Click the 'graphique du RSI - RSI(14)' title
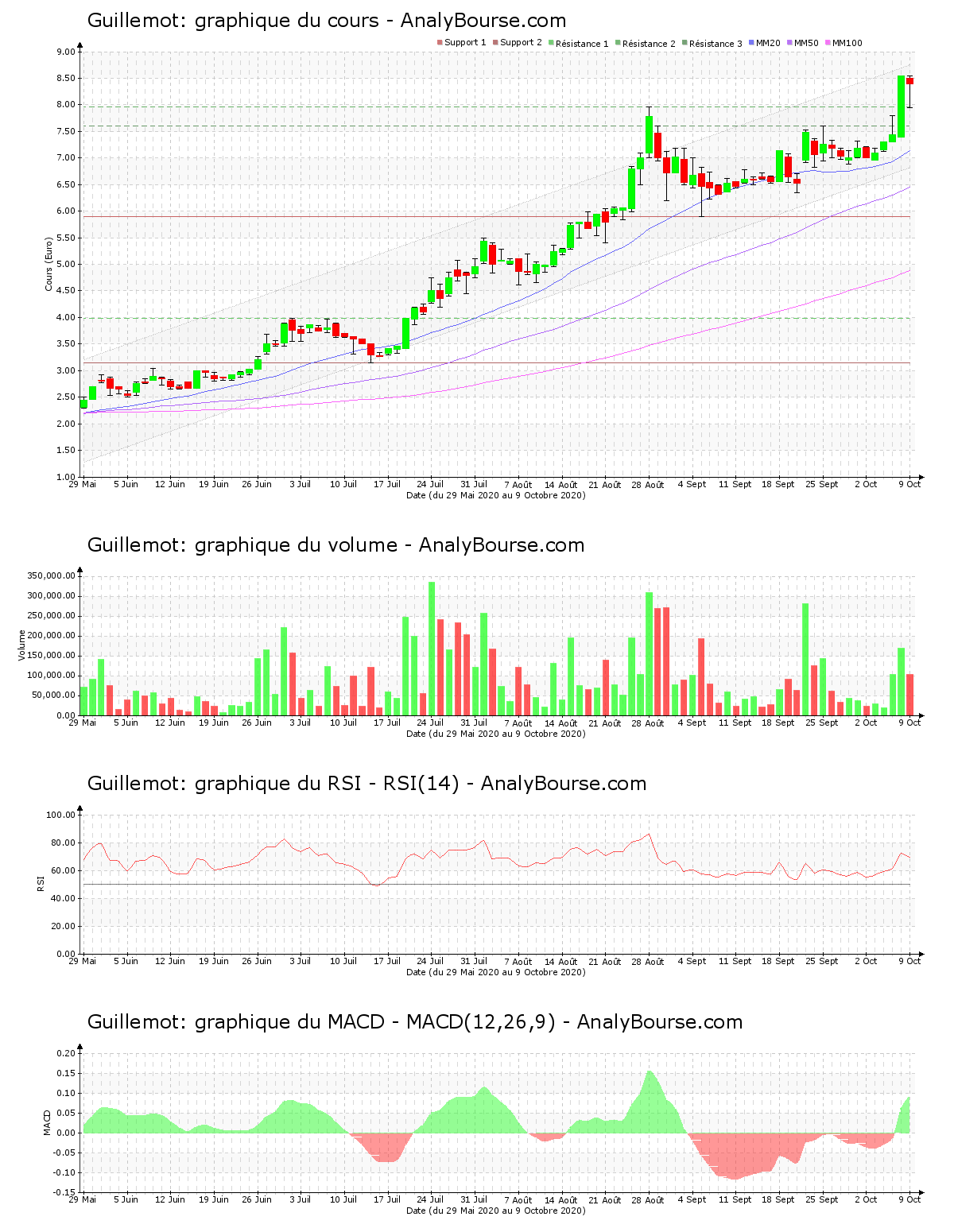 coord(327,784)
